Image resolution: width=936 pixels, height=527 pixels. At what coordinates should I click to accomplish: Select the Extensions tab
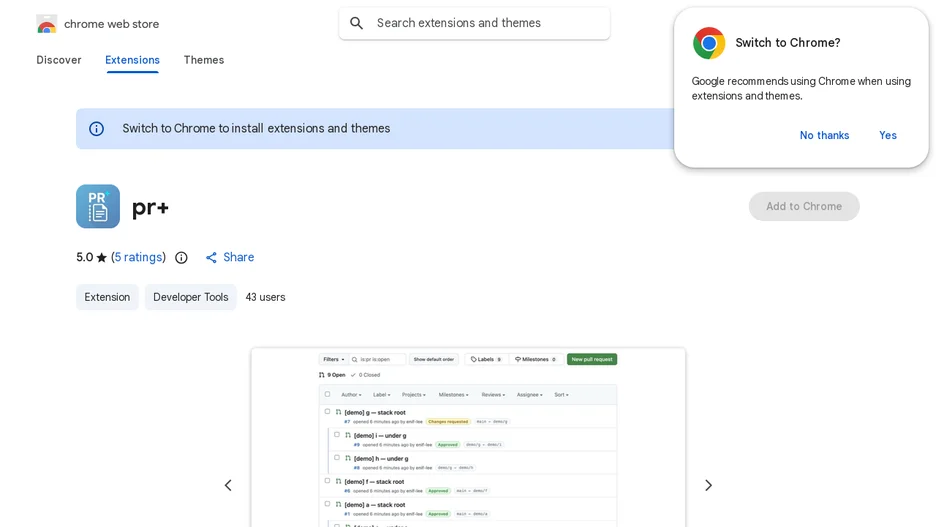[133, 60]
